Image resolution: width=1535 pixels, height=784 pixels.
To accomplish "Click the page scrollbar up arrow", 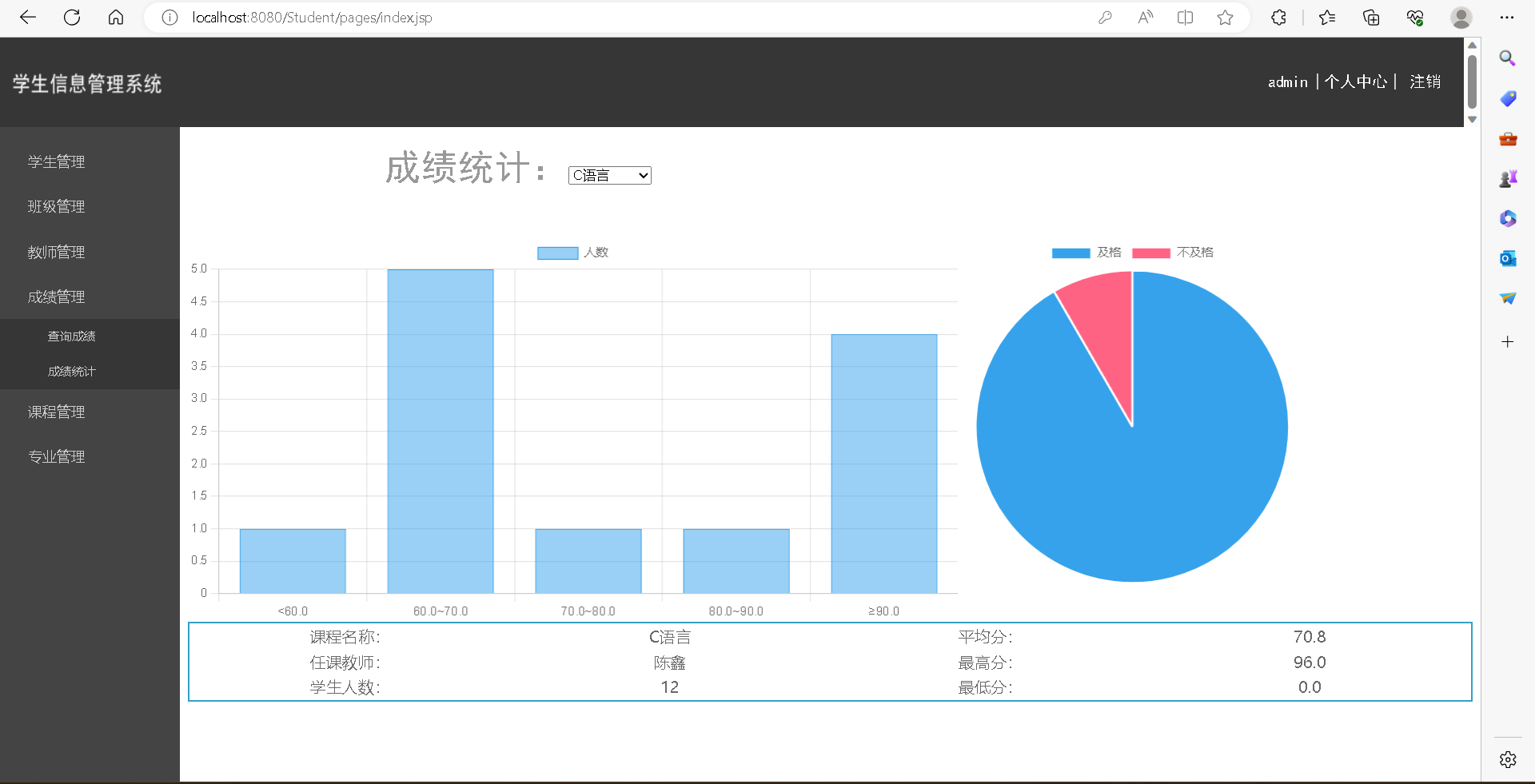I will click(1472, 45).
